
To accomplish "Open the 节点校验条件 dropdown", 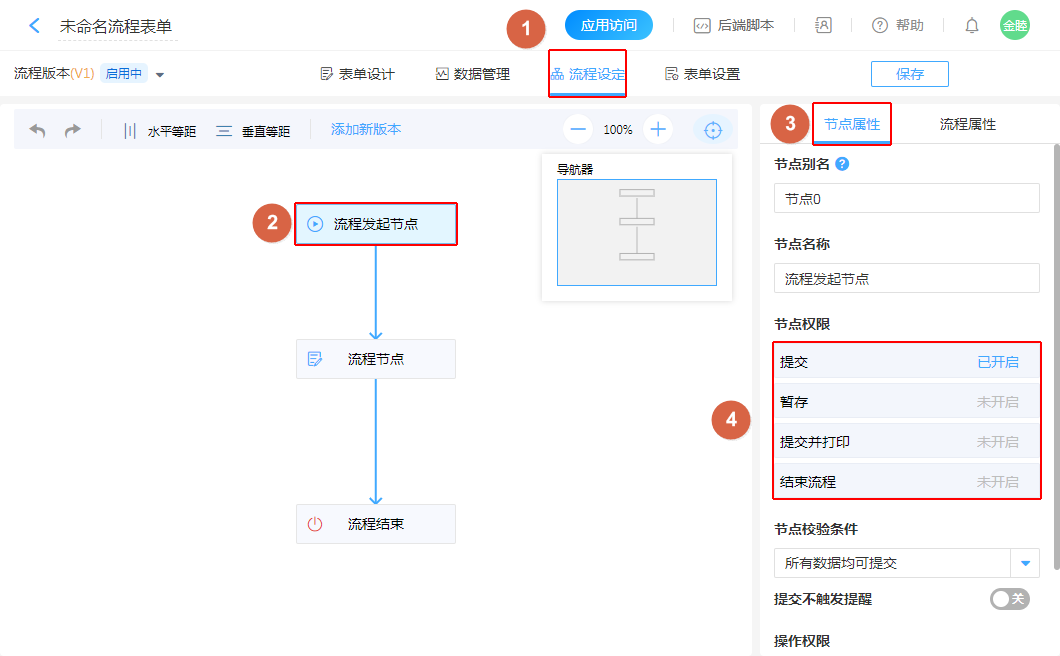I will click(1024, 563).
